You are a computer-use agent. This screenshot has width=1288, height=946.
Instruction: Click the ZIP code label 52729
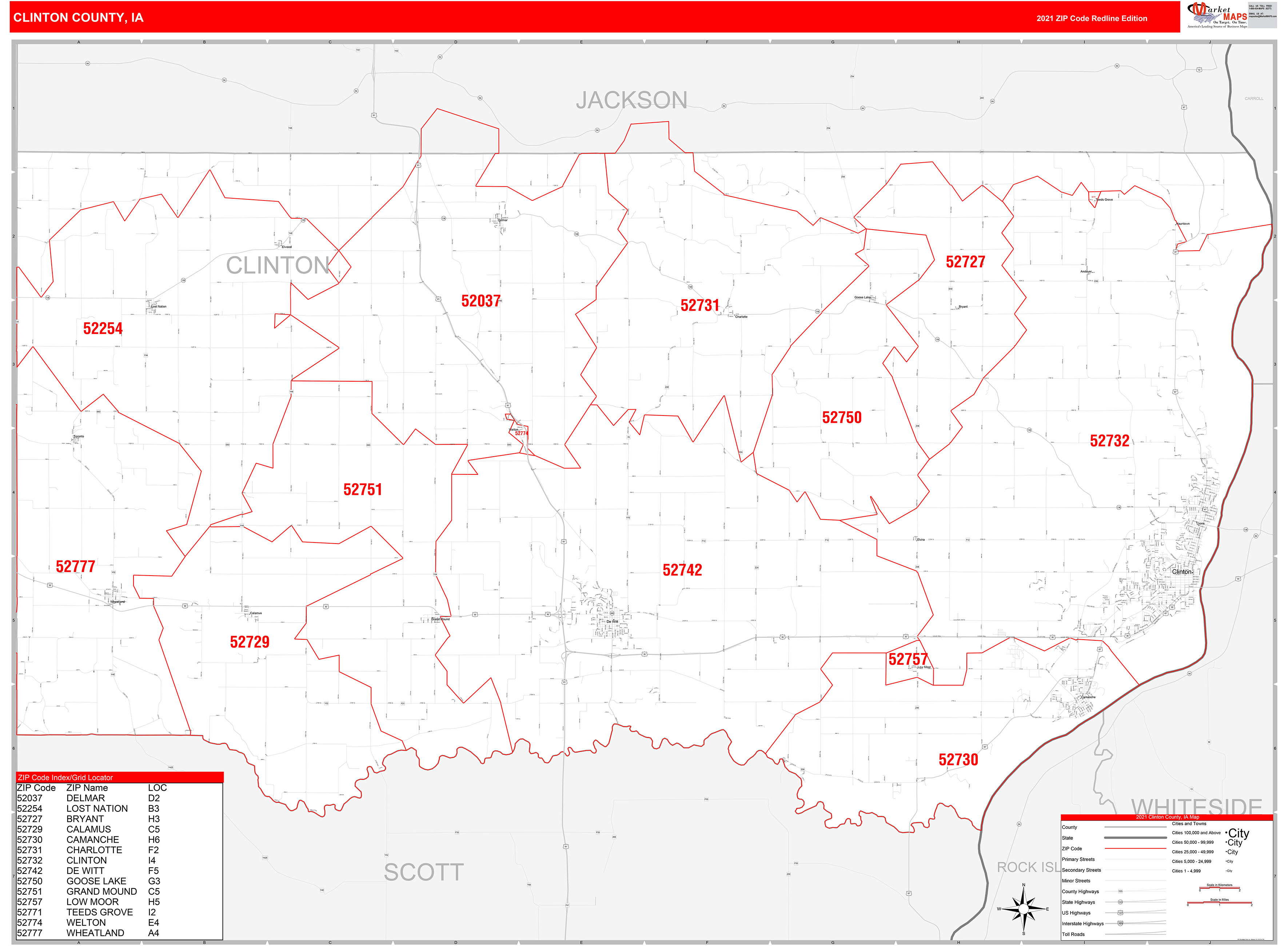point(250,642)
